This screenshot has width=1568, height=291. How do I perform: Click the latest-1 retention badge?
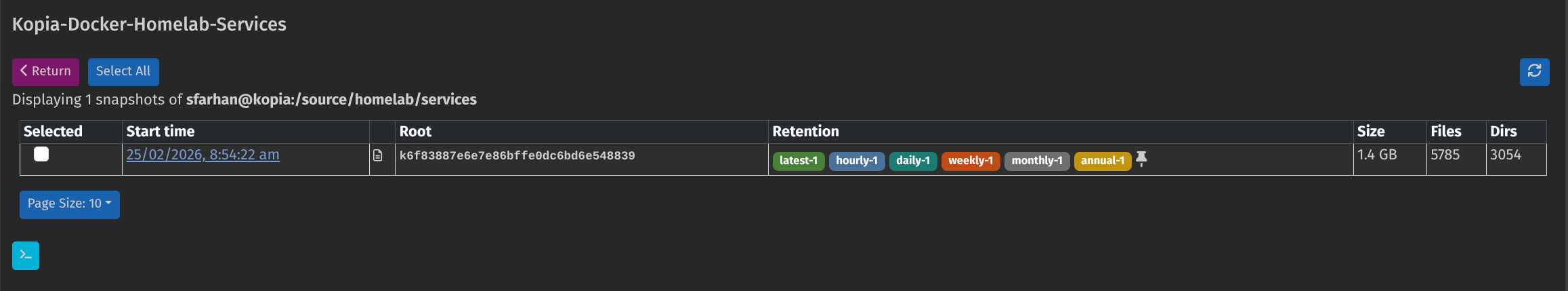tap(798, 161)
